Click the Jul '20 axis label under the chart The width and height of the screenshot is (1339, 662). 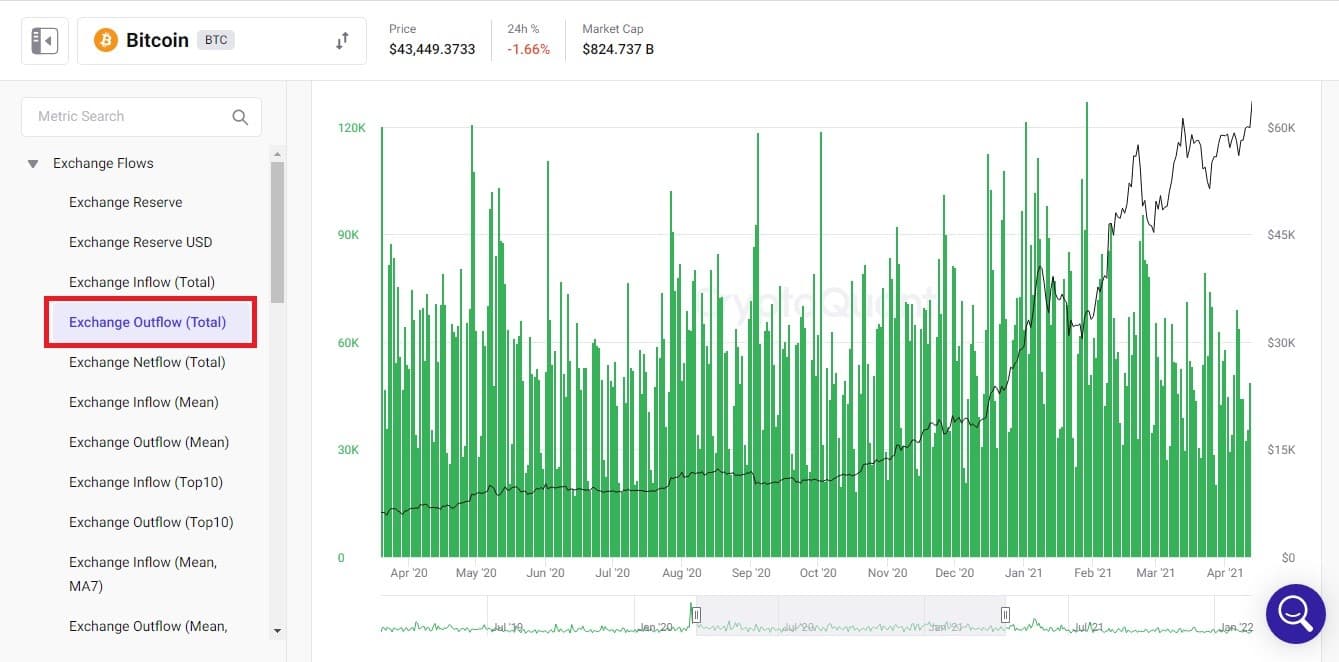612,573
